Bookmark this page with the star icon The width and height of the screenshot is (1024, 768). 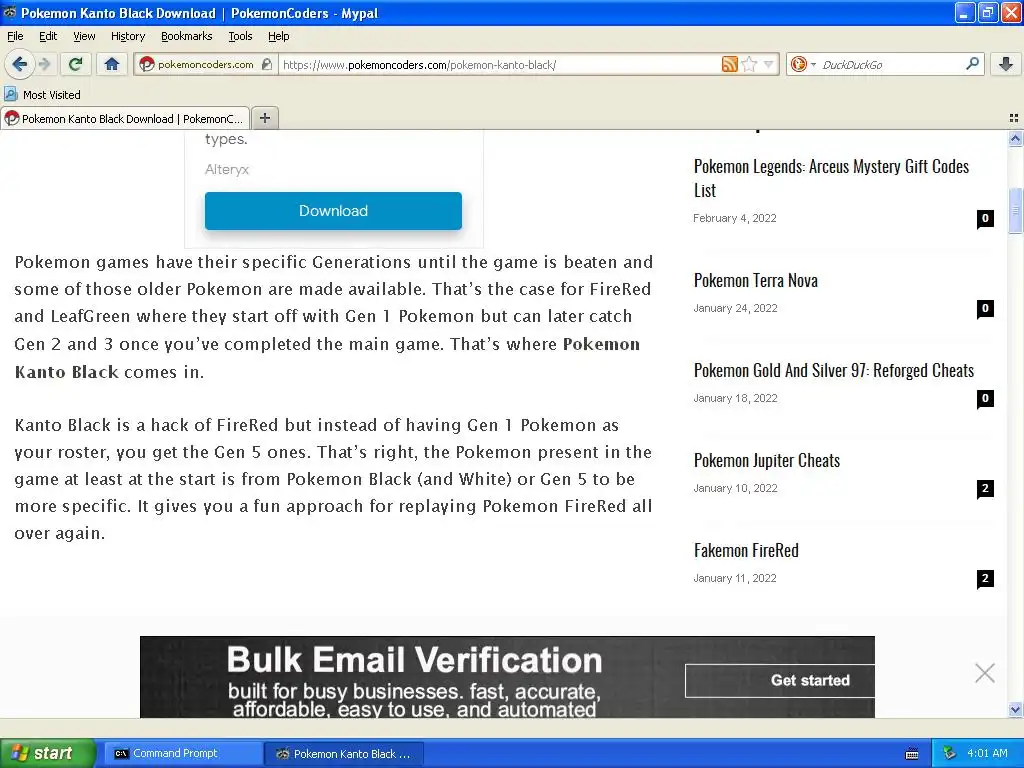[750, 64]
